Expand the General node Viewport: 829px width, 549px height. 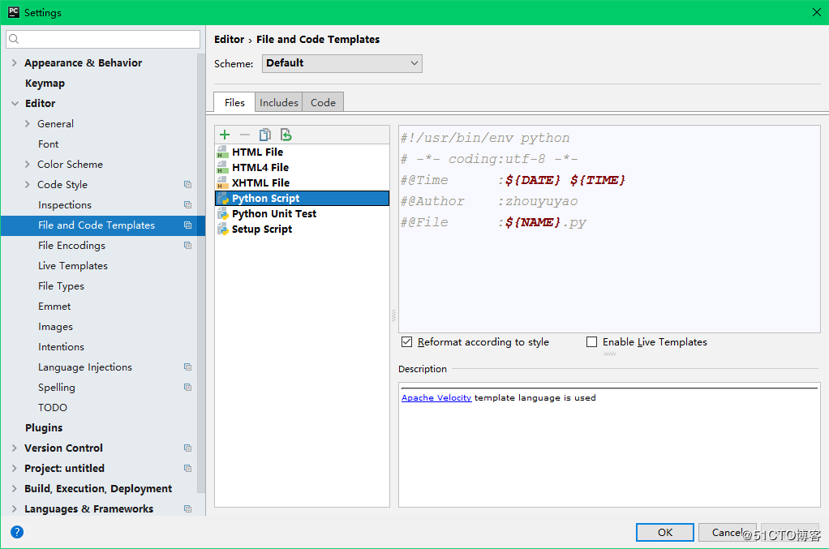click(x=27, y=124)
